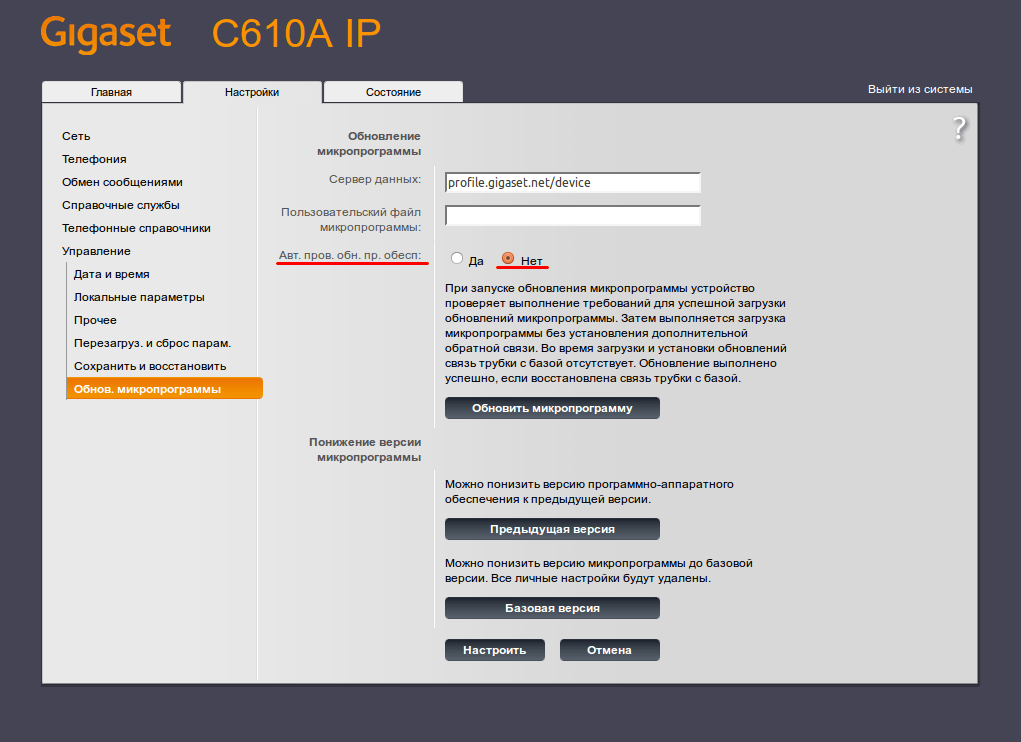The width and height of the screenshot is (1021, 742).
Task: Switch to the Состояние tab
Action: (393, 92)
